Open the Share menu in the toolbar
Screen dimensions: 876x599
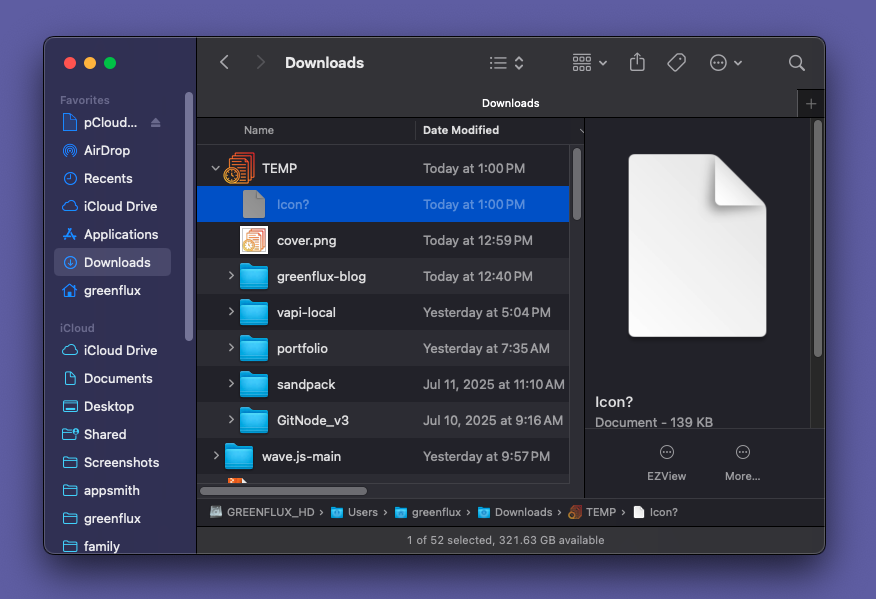click(637, 62)
